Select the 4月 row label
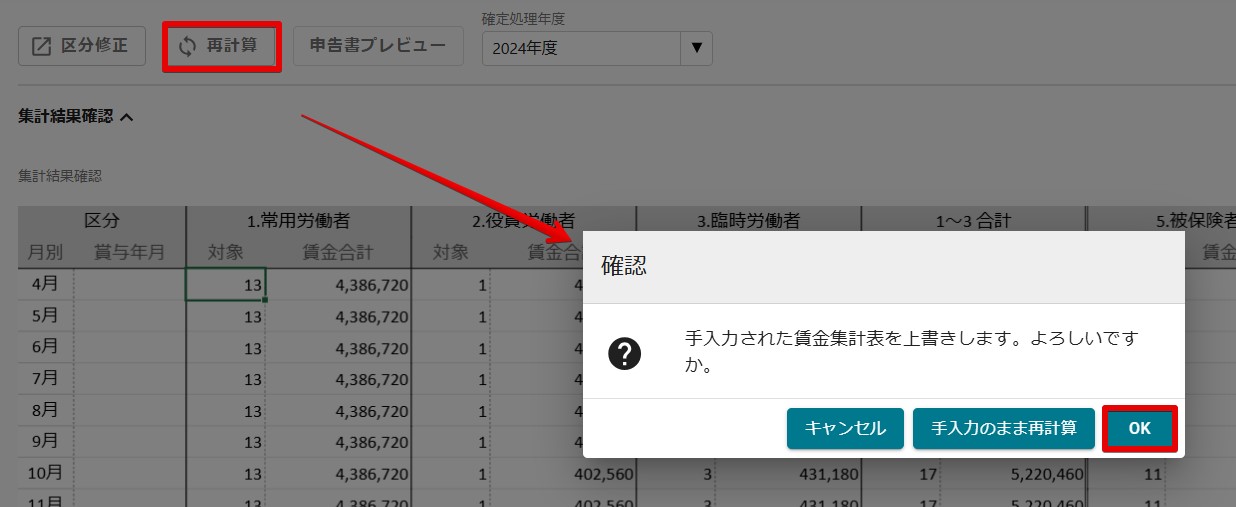This screenshot has height=507, width=1236. click(x=45, y=284)
